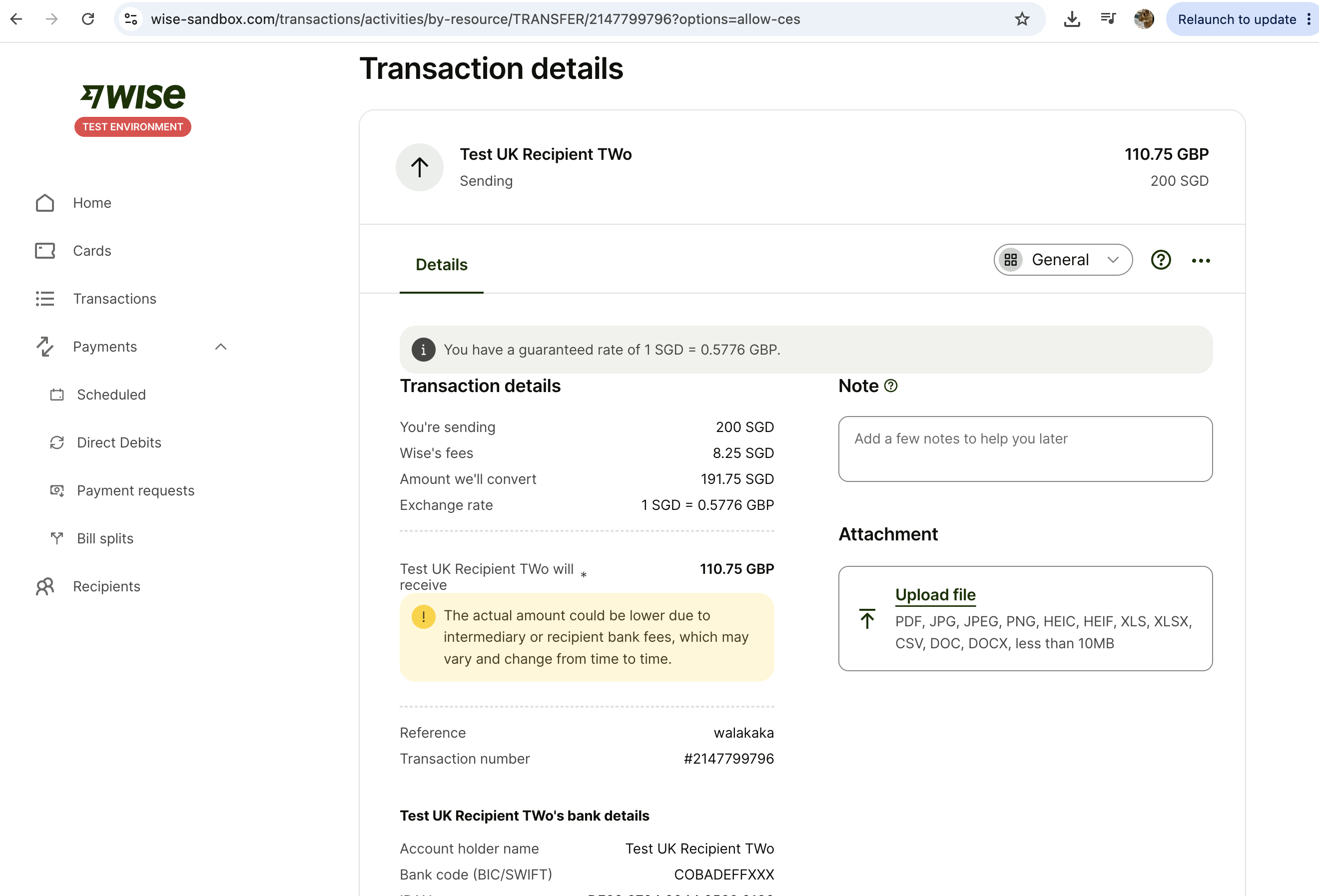Open the General category dropdown
Viewport: 1319px width, 896px height.
coord(1063,260)
